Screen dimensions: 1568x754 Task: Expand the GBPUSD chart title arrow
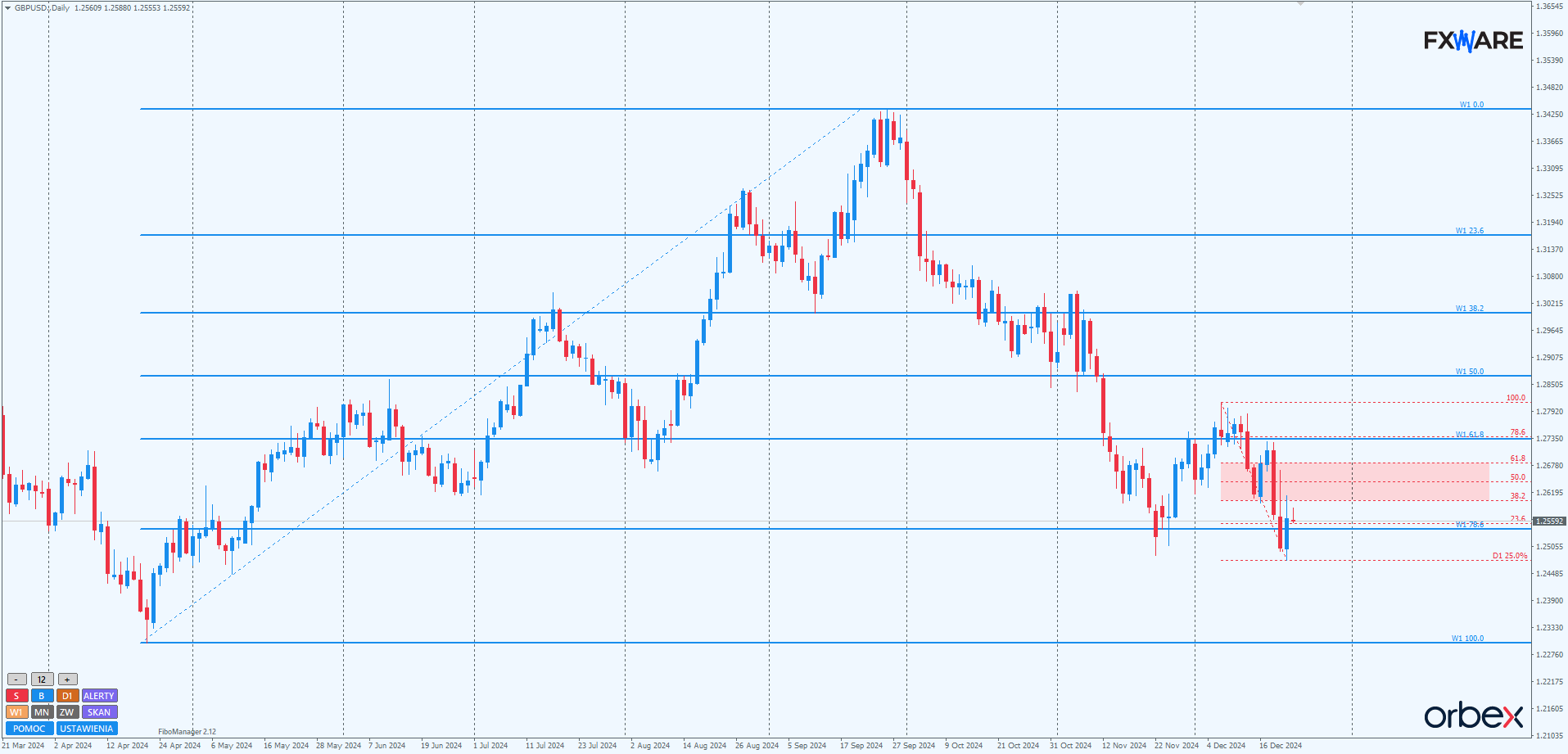pos(7,7)
